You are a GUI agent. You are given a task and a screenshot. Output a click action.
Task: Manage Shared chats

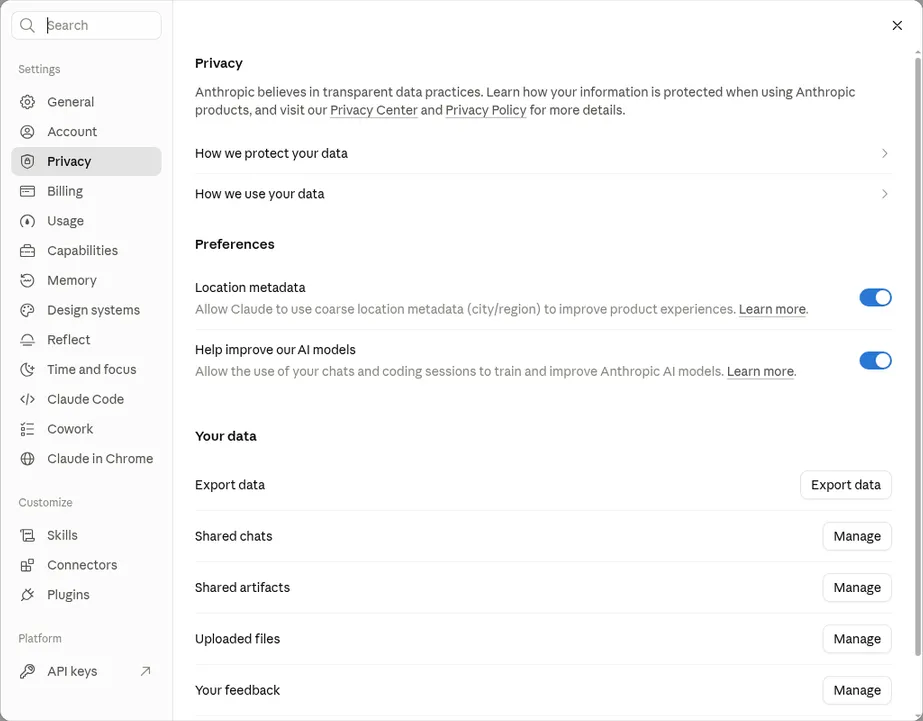pyautogui.click(x=857, y=536)
